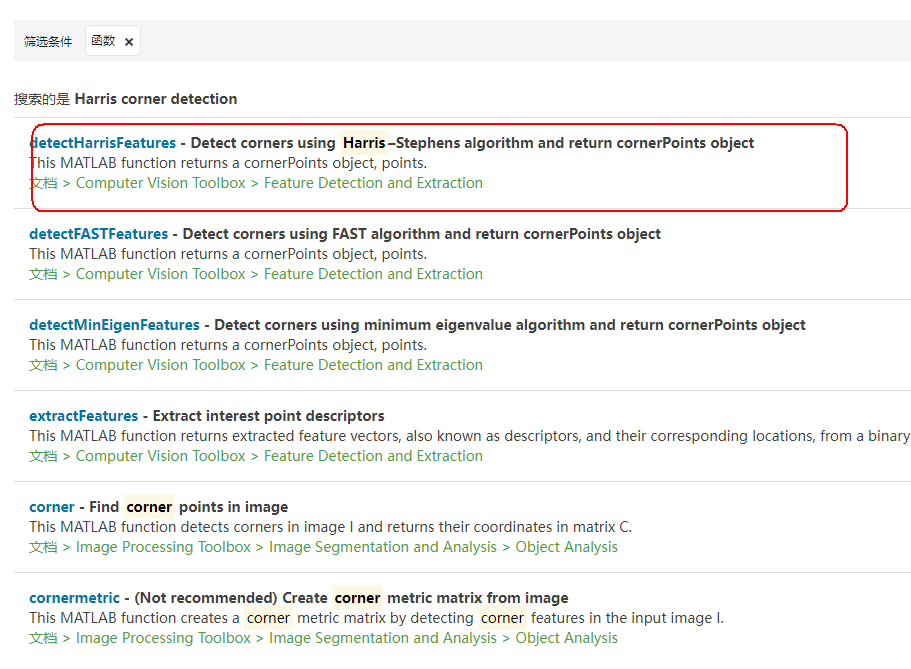Open Computer Vision Toolbox breadcrumb under detectFASTFeatures
This screenshot has width=911, height=669.
[x=160, y=274]
